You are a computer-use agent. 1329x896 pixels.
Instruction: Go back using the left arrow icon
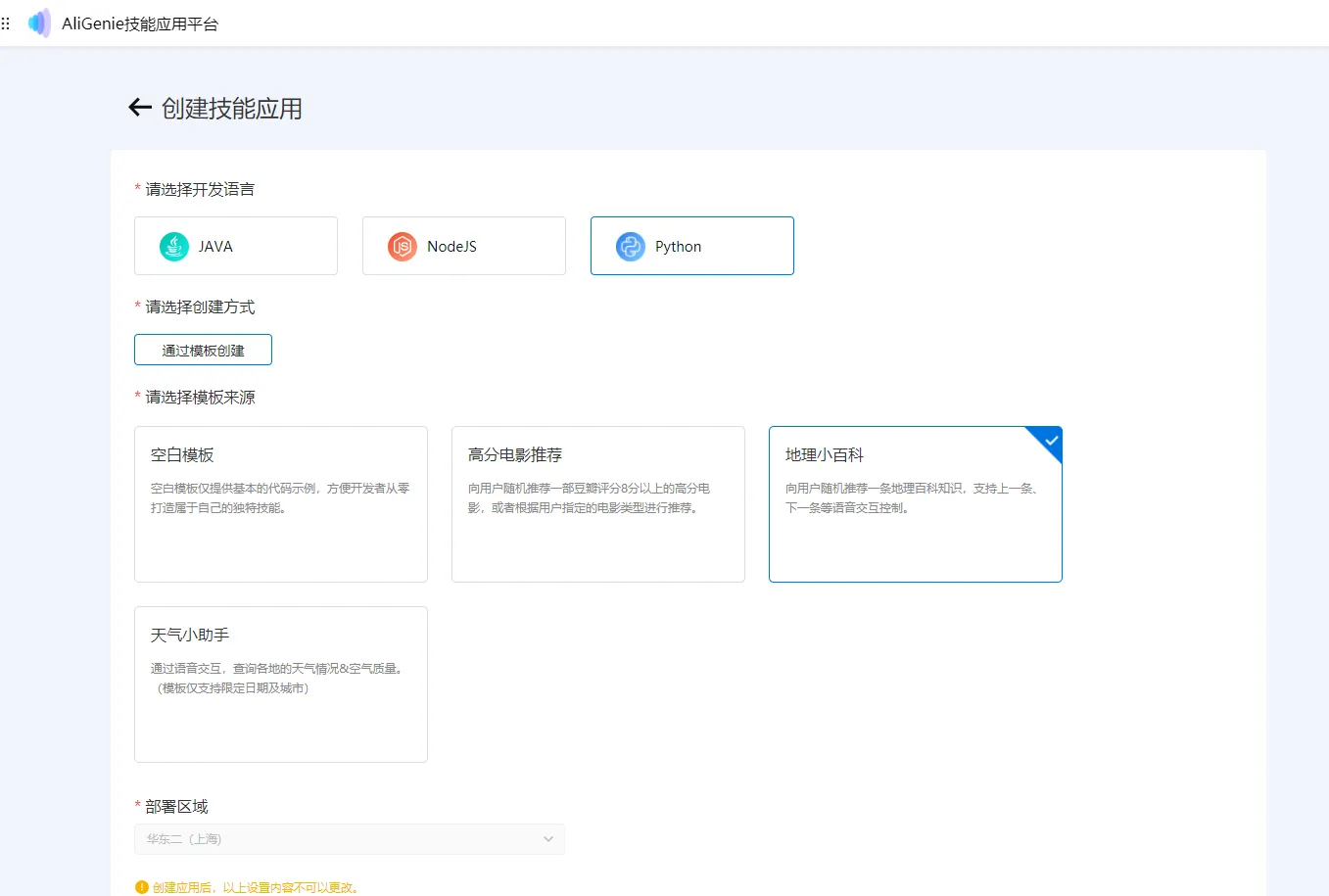point(140,108)
